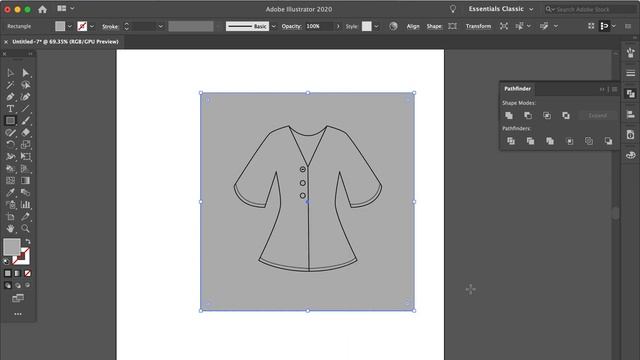Expand the stroke weight dropdown

(160, 27)
